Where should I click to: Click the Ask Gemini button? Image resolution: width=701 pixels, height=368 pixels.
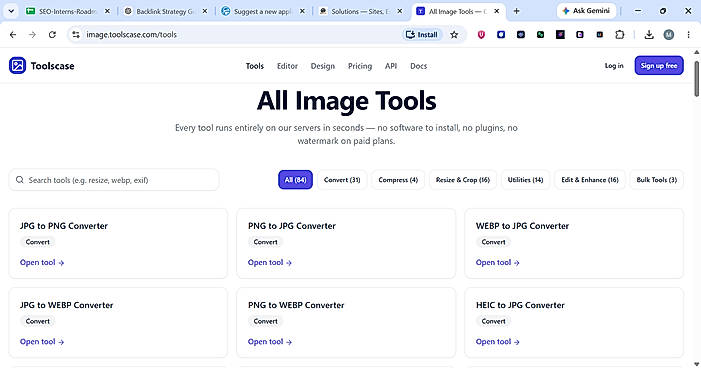tap(587, 11)
